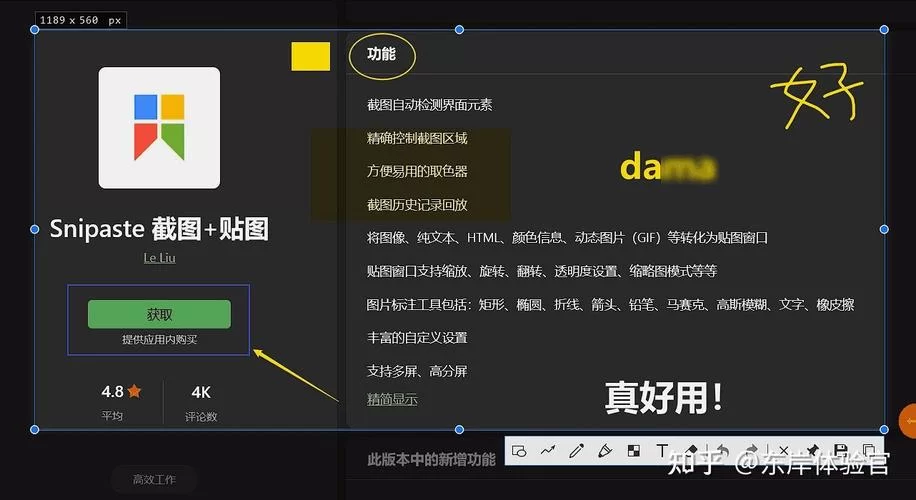The width and height of the screenshot is (916, 500).
Task: Click the 4K 评论数 review count
Action: click(201, 402)
